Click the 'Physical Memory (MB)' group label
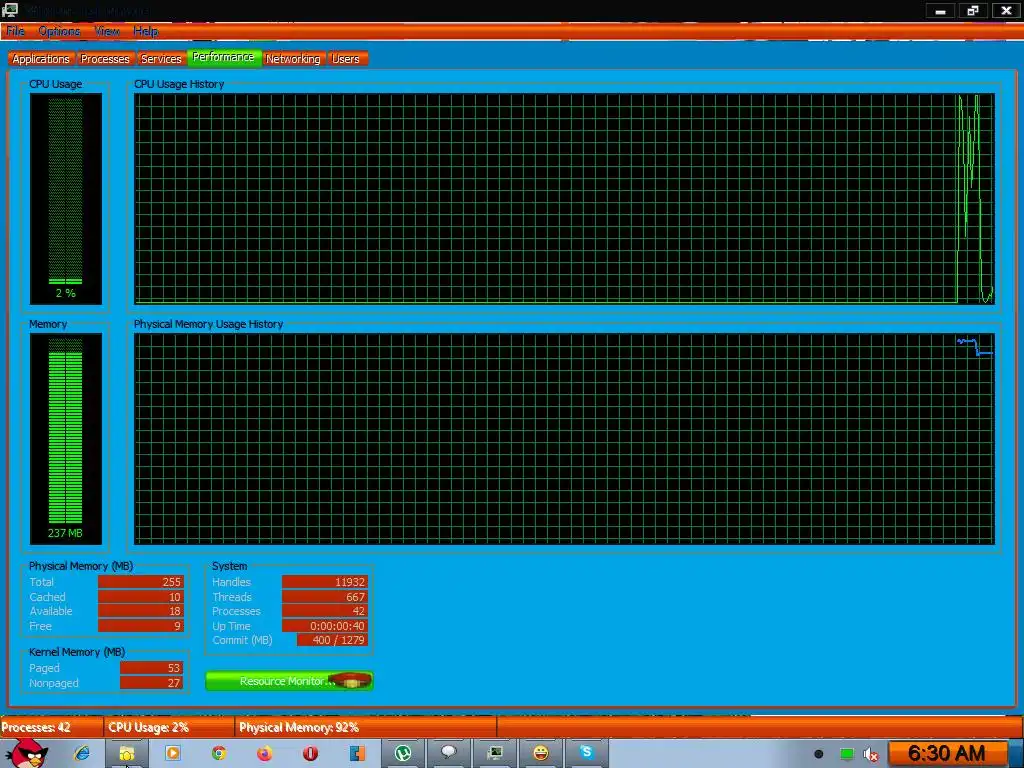This screenshot has width=1024, height=768. pyautogui.click(x=81, y=566)
